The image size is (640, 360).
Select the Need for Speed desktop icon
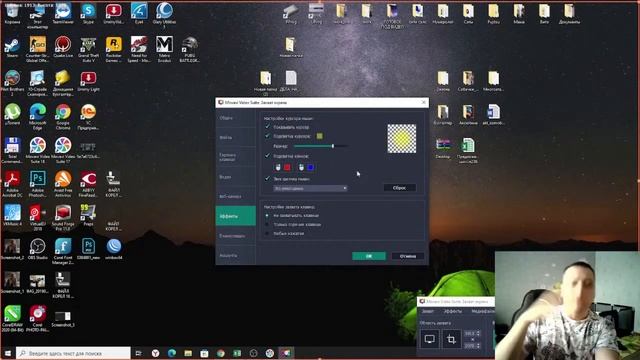139,49
